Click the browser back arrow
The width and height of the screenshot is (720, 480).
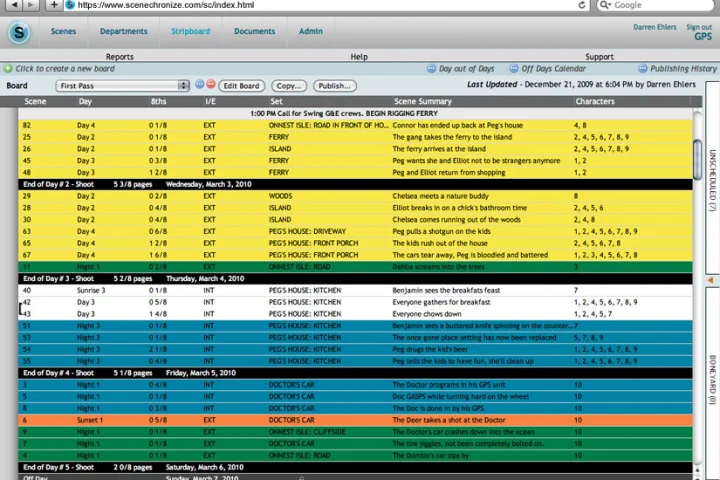point(14,5)
